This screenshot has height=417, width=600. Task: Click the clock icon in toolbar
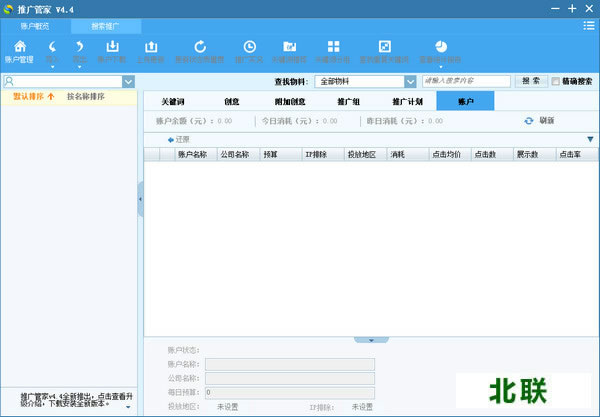(x=249, y=47)
